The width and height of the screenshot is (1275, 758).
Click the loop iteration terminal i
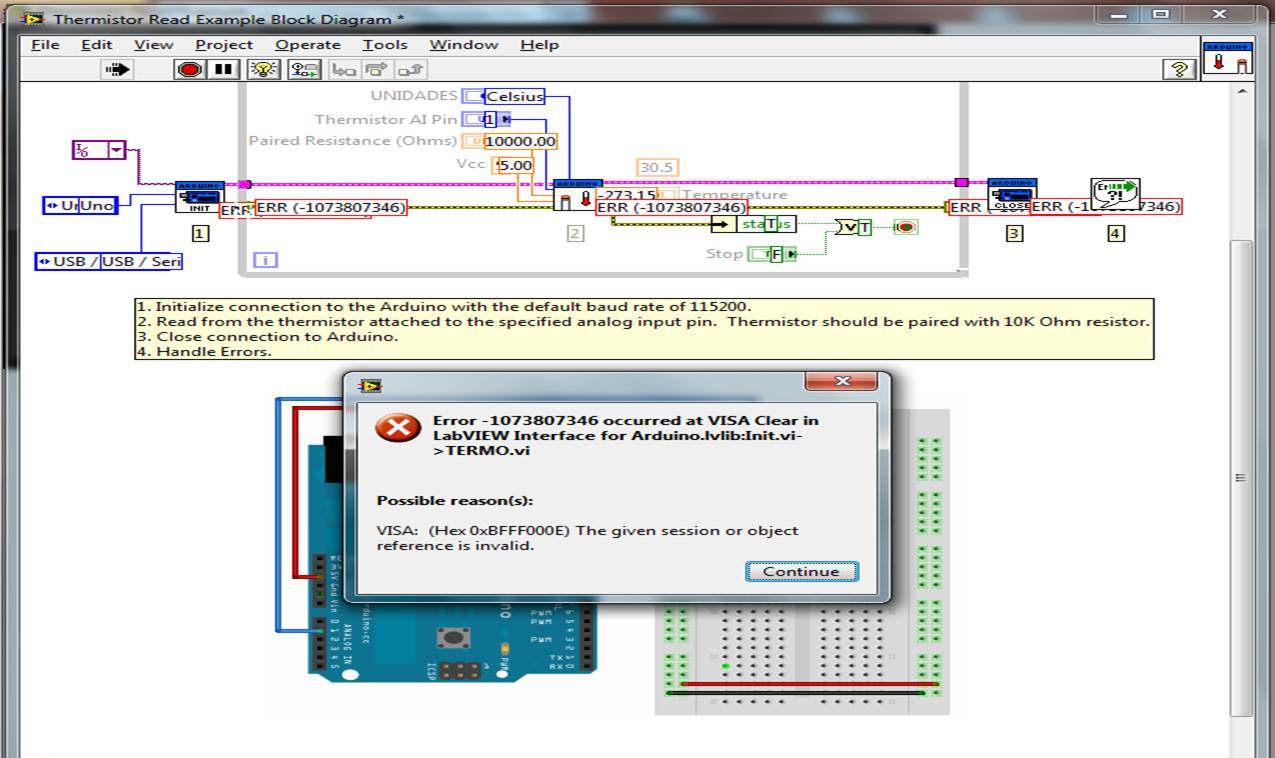(x=266, y=260)
